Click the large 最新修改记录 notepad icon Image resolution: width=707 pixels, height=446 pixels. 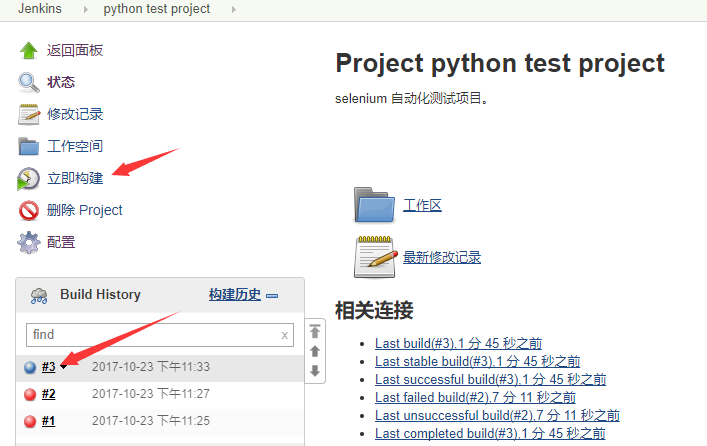[376, 257]
